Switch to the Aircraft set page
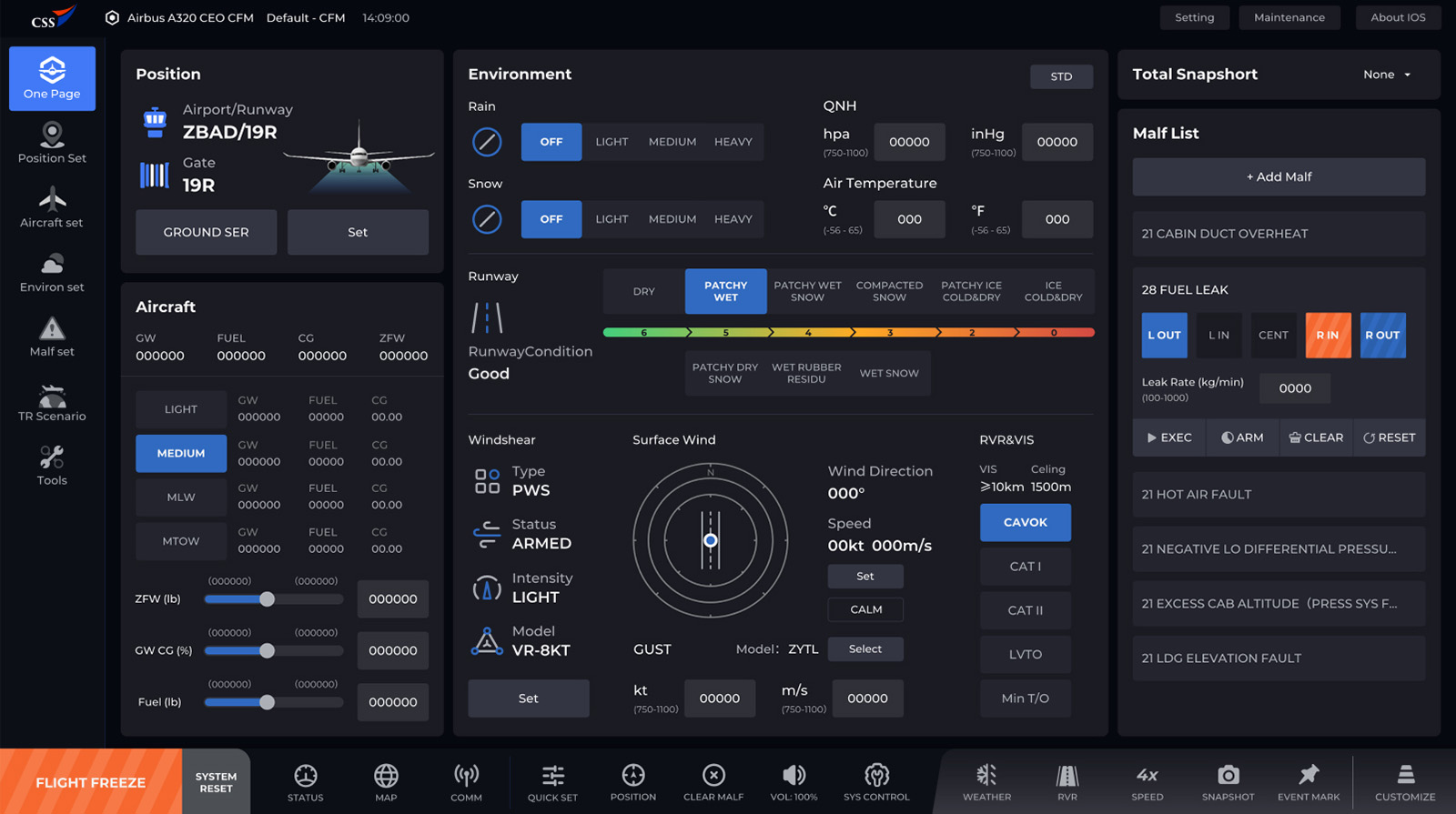This screenshot has width=1456, height=814. click(x=52, y=207)
